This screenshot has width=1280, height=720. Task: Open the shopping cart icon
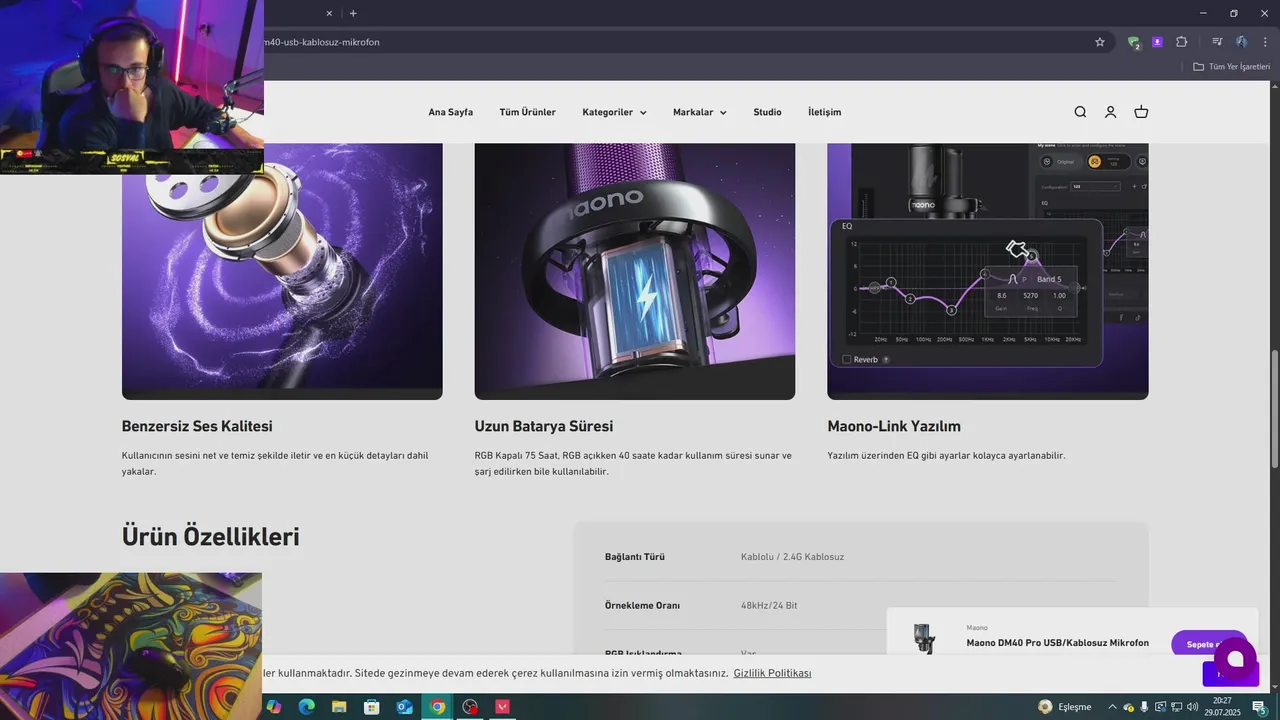pos(1141,112)
